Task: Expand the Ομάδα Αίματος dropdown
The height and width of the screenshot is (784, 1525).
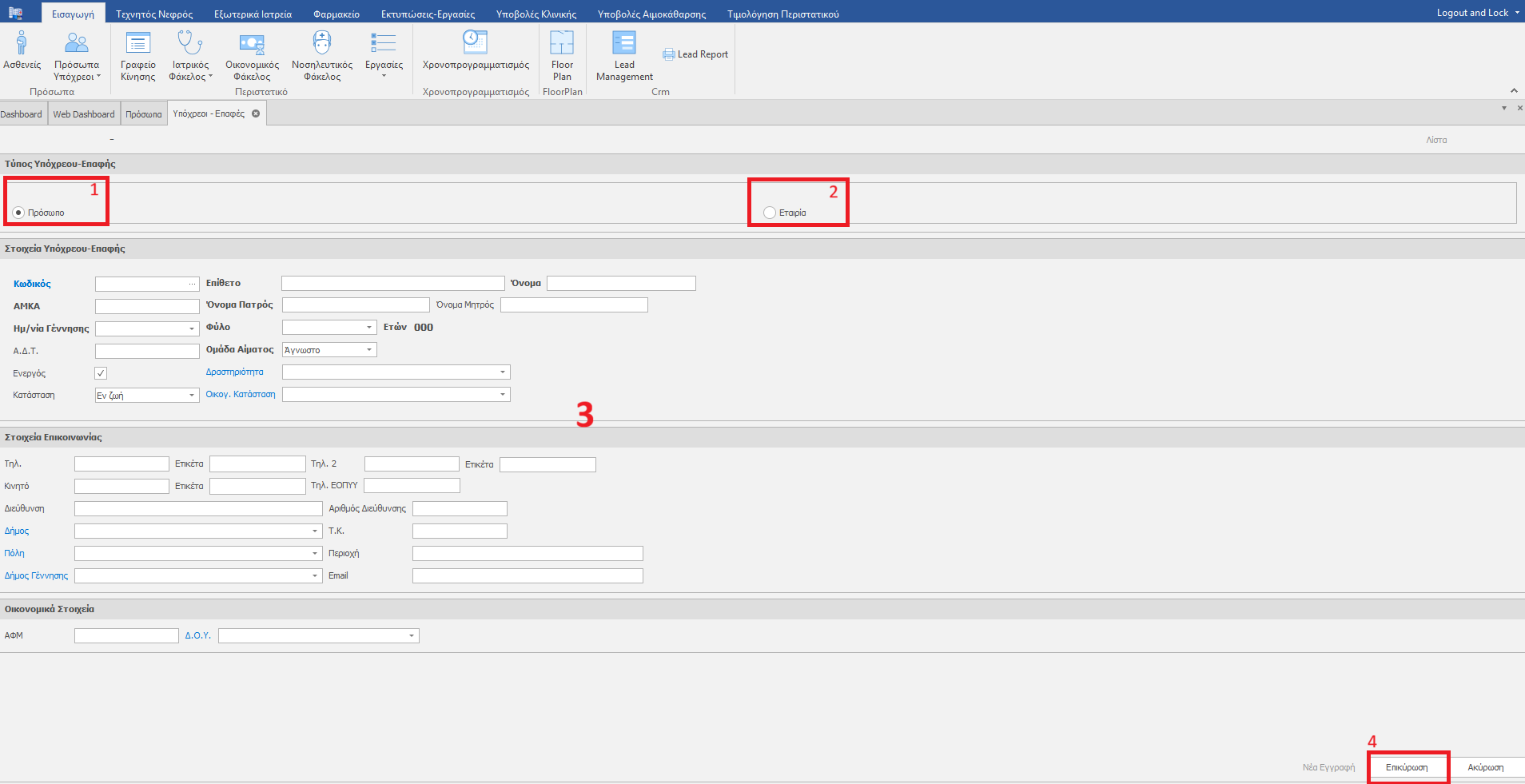Action: coord(369,350)
